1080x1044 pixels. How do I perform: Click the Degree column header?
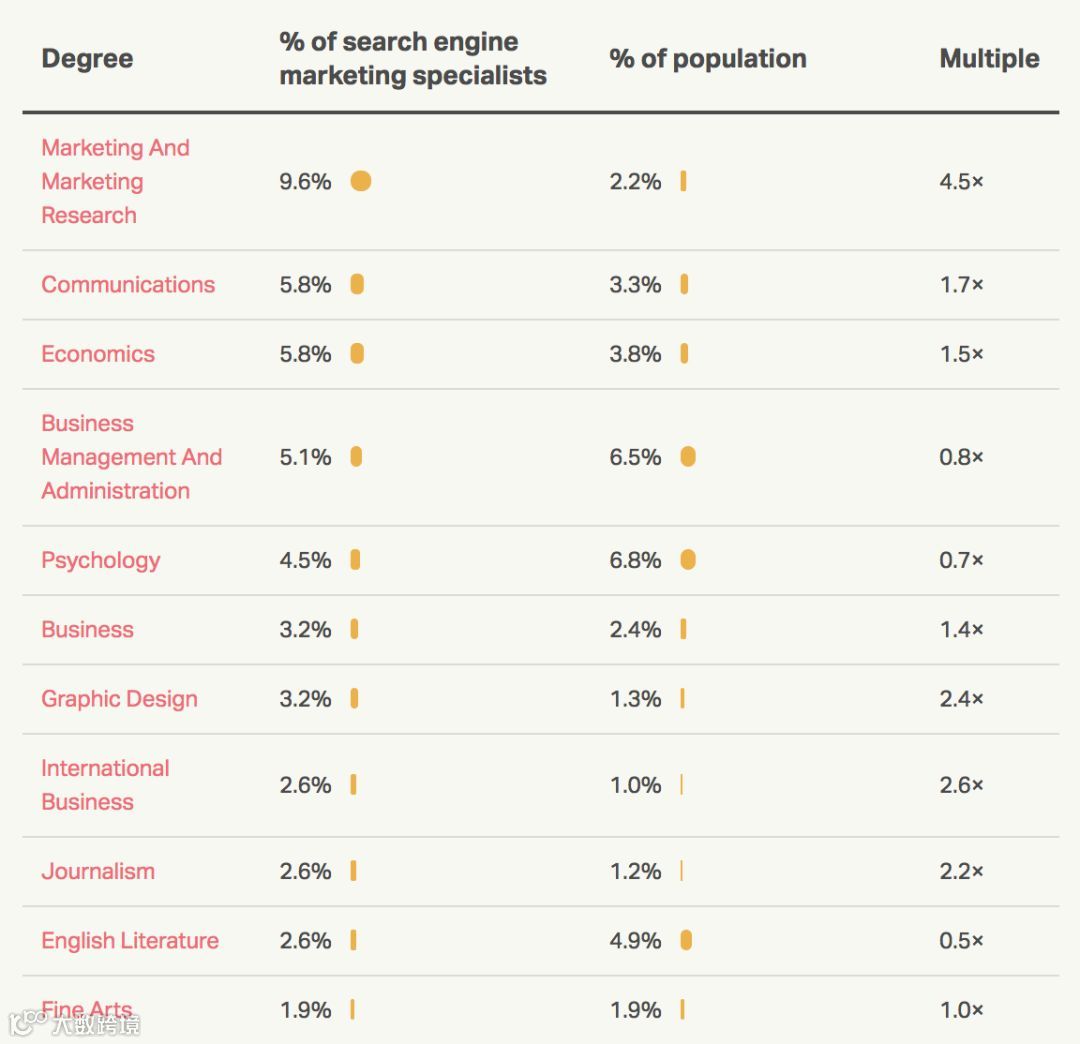pos(87,59)
